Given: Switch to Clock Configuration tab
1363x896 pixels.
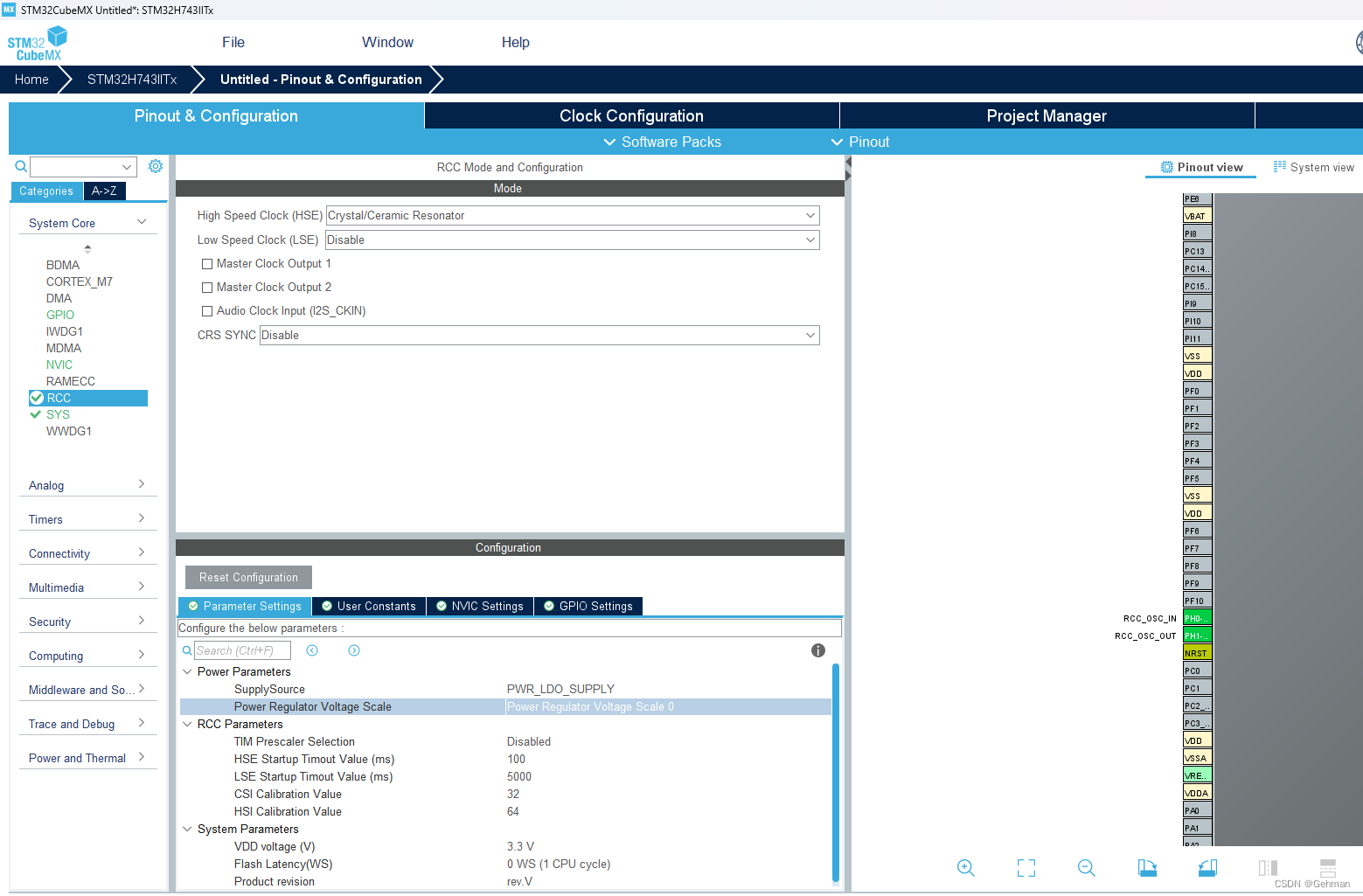Looking at the screenshot, I should click(631, 115).
